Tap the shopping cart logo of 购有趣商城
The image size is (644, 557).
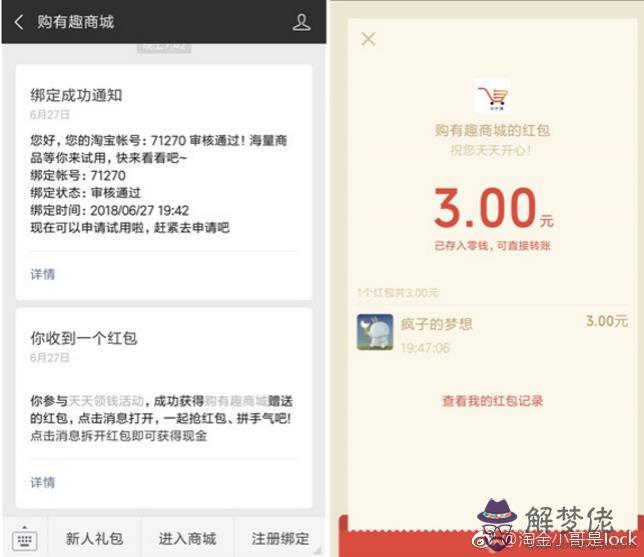pos(492,96)
